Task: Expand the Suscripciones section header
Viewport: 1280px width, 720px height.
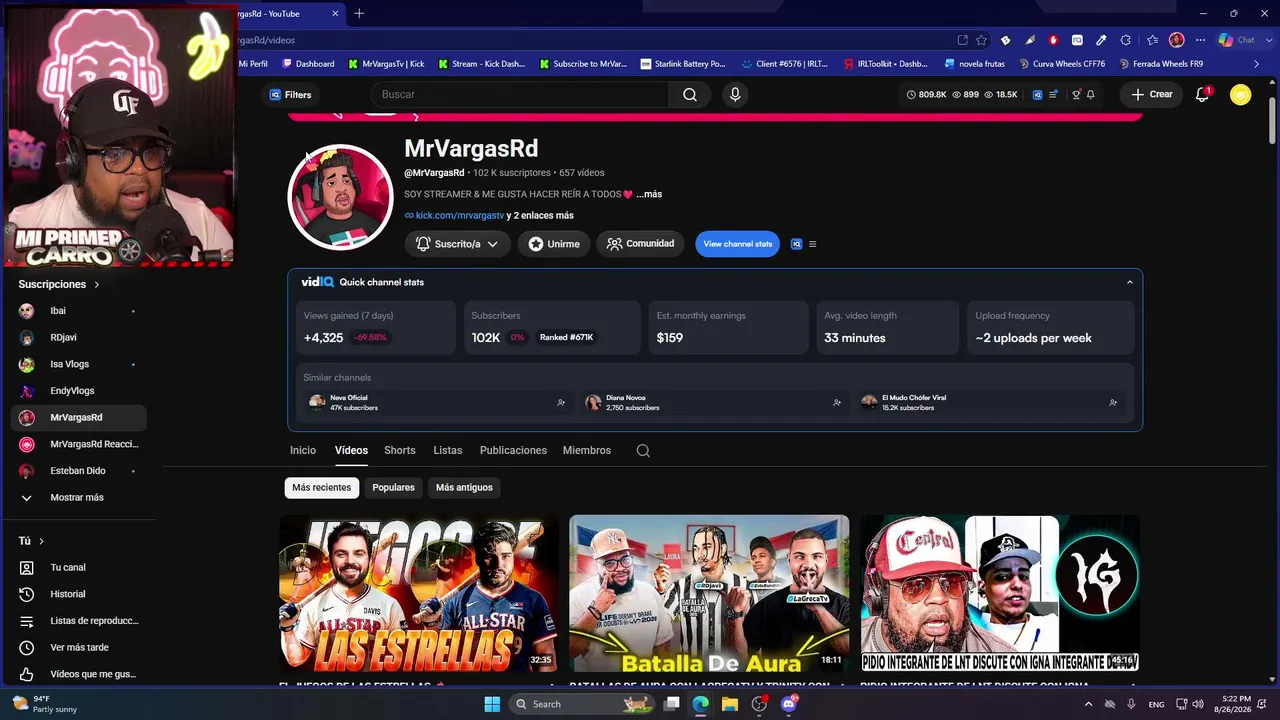Action: tap(59, 284)
